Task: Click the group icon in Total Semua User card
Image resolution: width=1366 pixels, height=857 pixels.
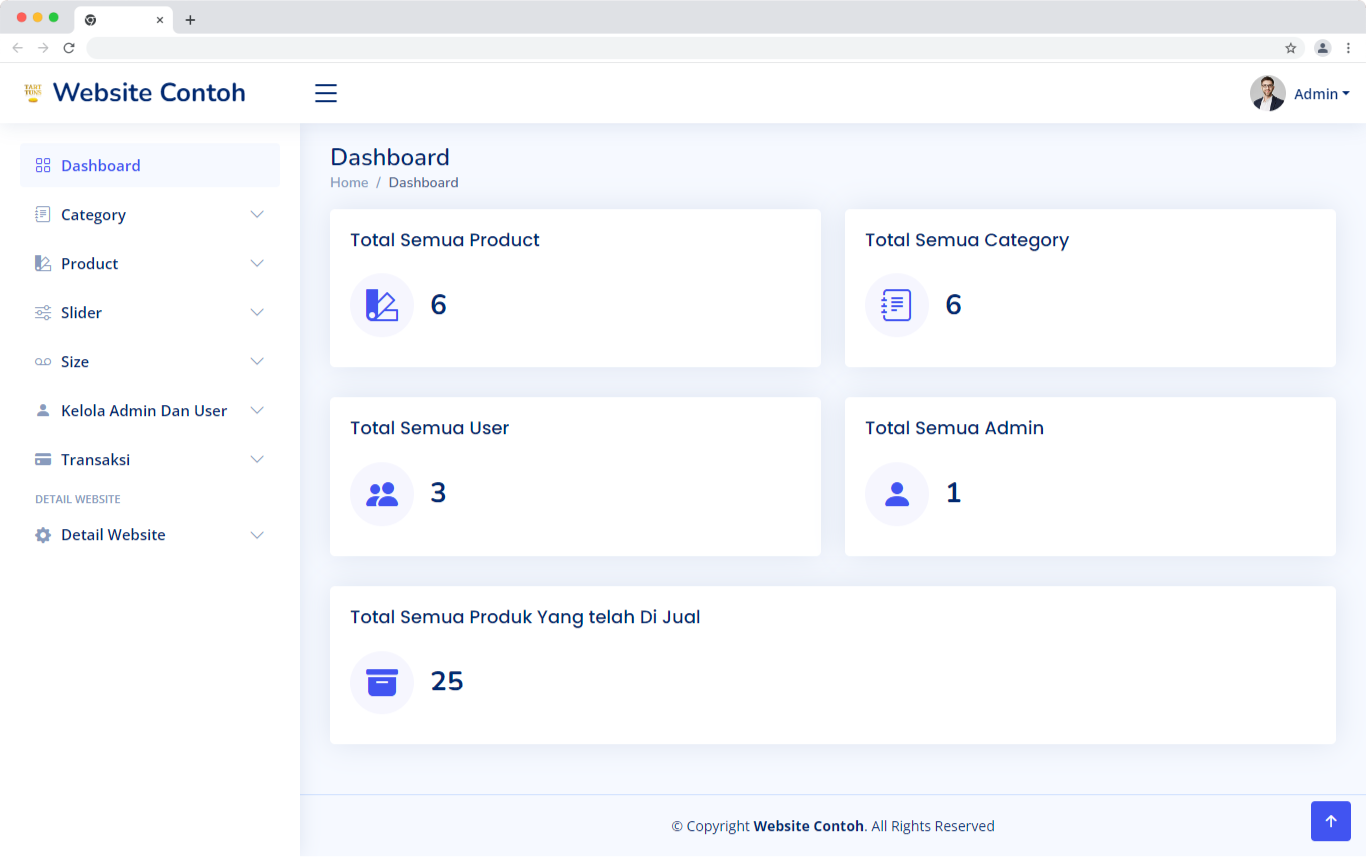Action: pos(382,494)
